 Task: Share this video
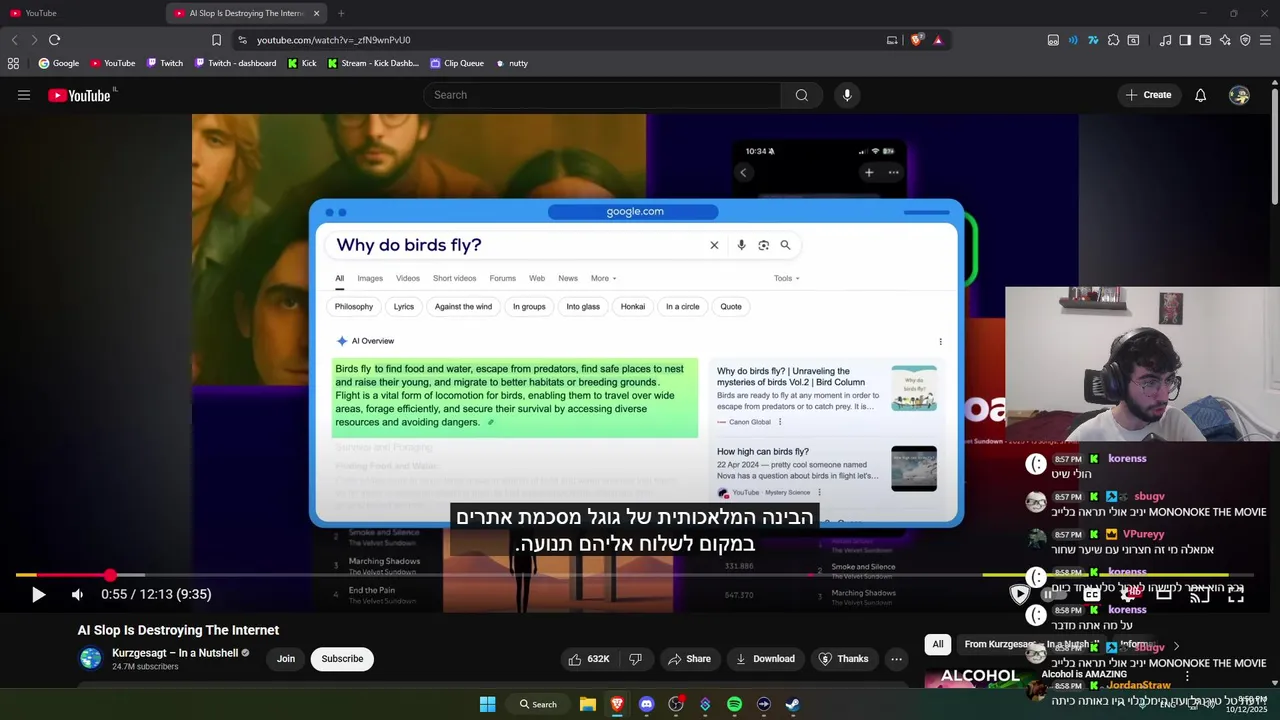(689, 659)
